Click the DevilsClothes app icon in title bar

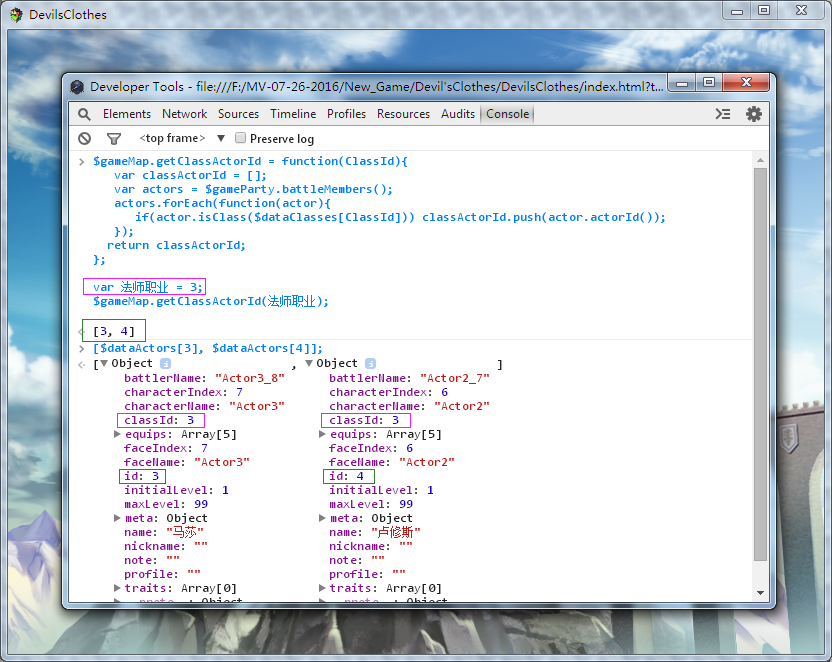16,15
